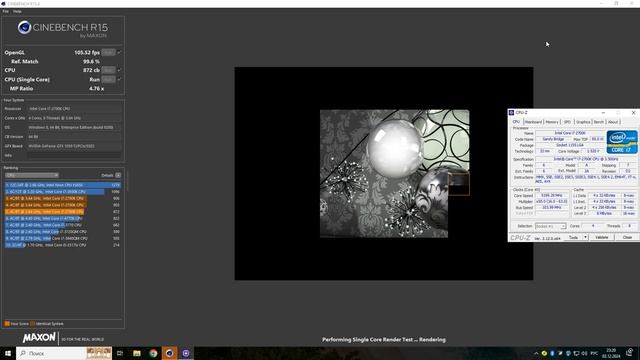Toggle the OpenGL test checkbox

tap(119, 53)
